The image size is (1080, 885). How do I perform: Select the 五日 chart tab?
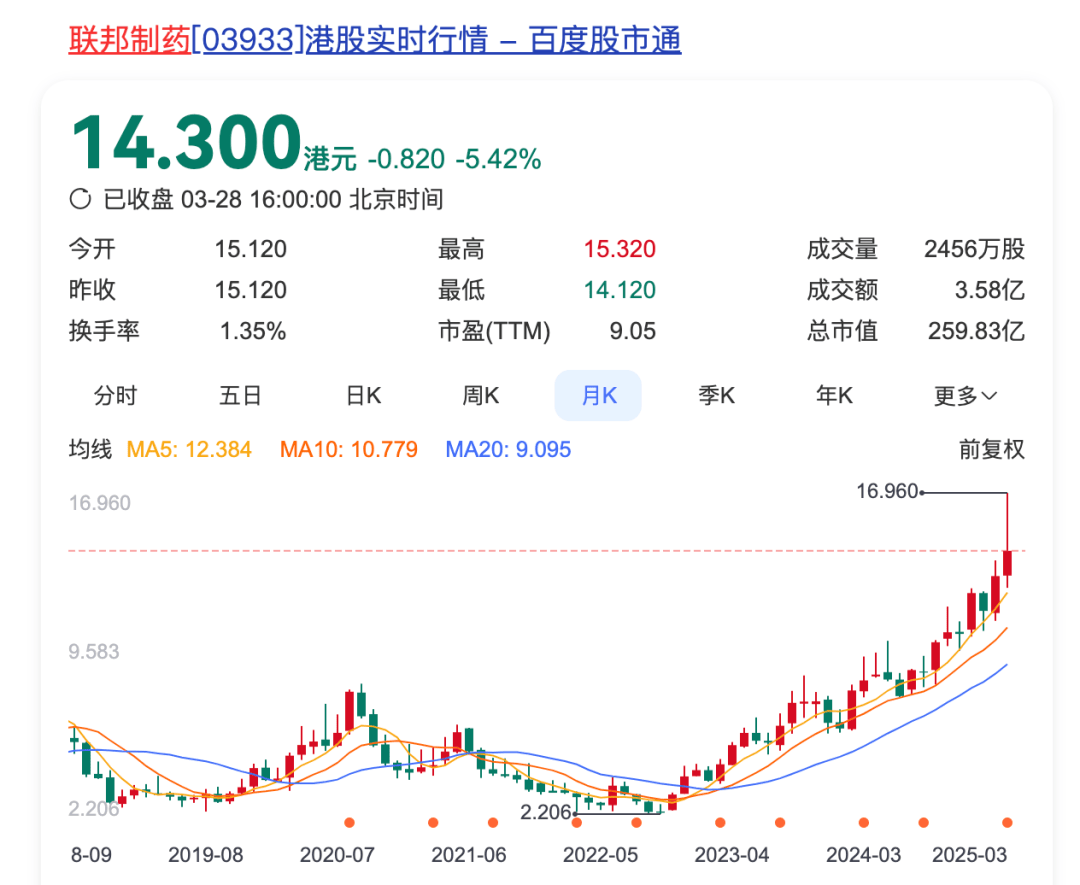[240, 395]
